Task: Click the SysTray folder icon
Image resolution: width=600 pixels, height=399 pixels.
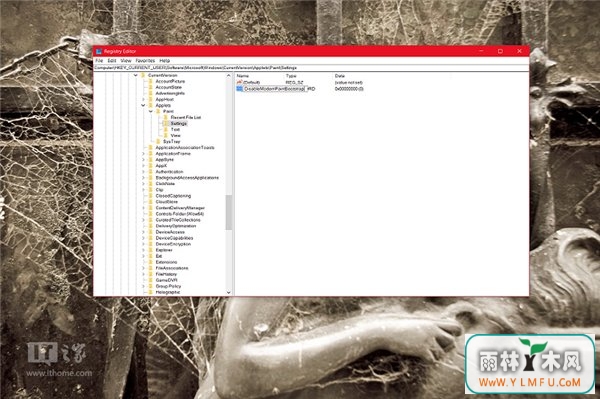Action: (158, 142)
